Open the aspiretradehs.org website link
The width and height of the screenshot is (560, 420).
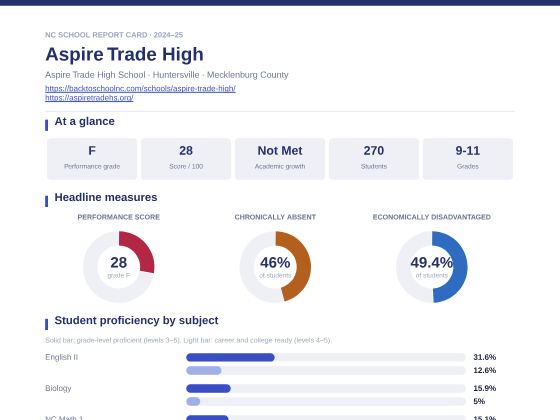[89, 98]
